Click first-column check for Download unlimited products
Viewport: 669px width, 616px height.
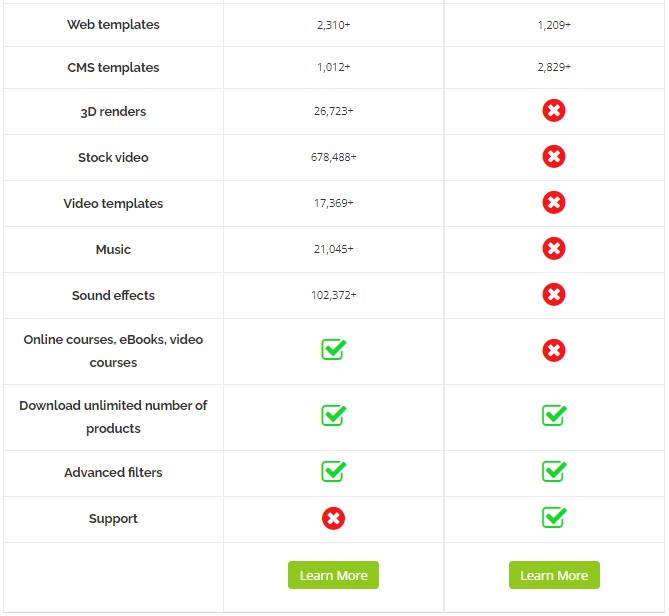(333, 416)
